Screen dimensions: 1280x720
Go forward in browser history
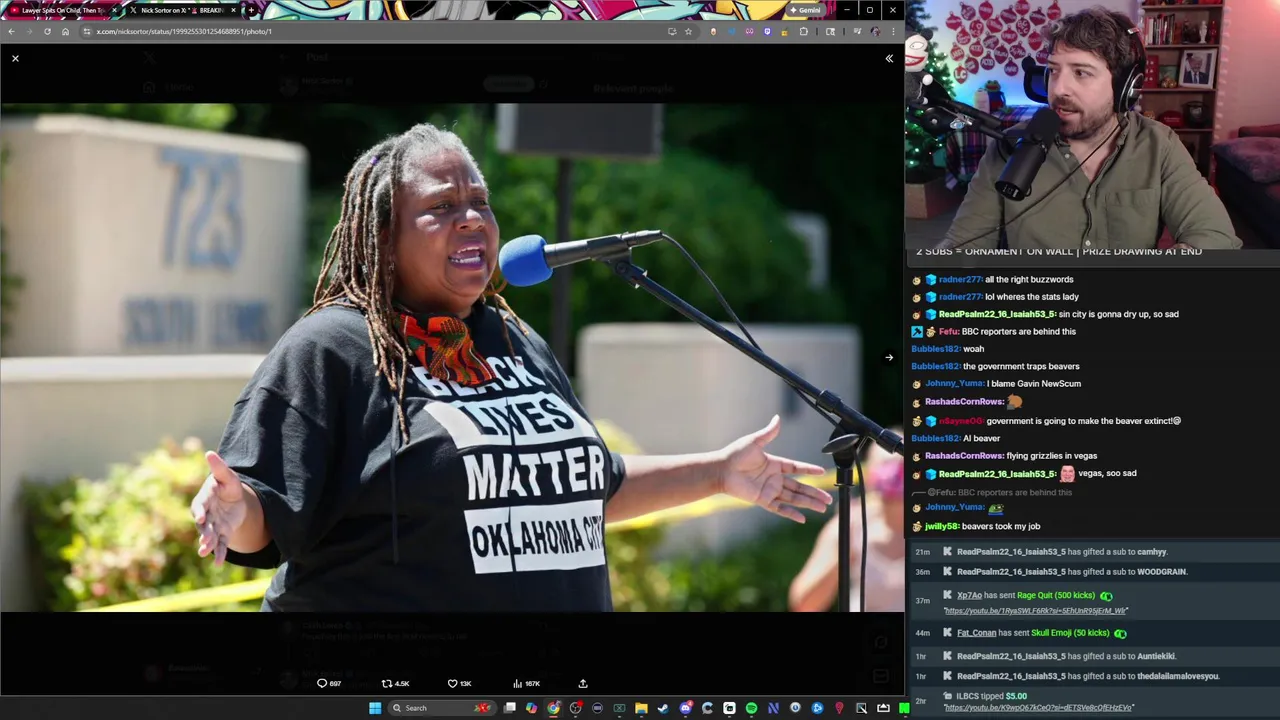tap(29, 31)
